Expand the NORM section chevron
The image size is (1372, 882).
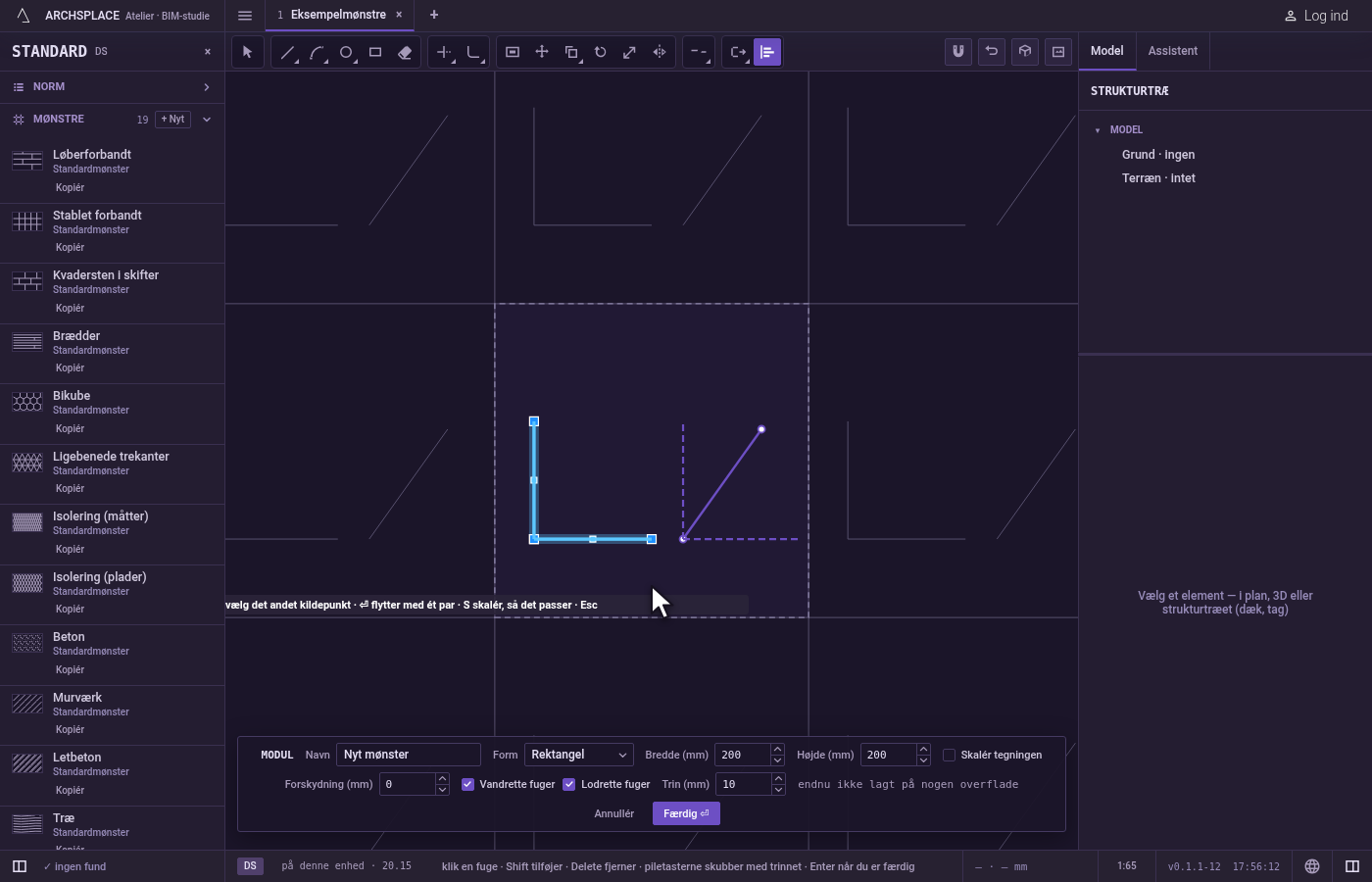tap(207, 87)
